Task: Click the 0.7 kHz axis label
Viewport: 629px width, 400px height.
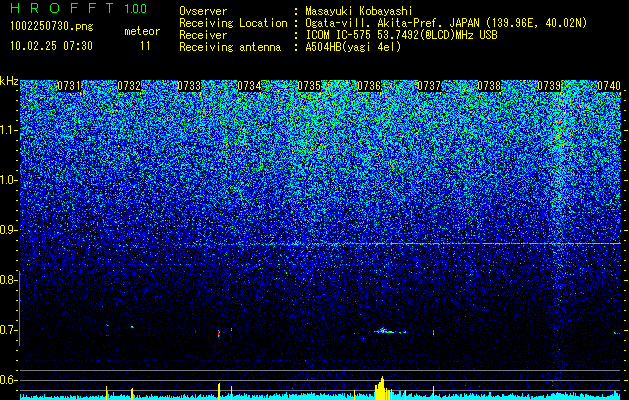Action: pos(8,330)
